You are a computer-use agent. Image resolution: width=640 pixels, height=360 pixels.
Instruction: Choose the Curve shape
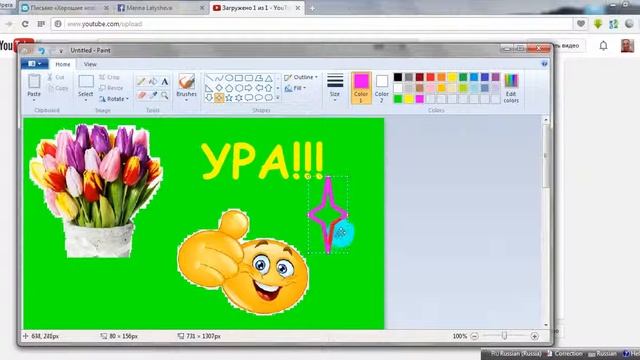(219, 78)
